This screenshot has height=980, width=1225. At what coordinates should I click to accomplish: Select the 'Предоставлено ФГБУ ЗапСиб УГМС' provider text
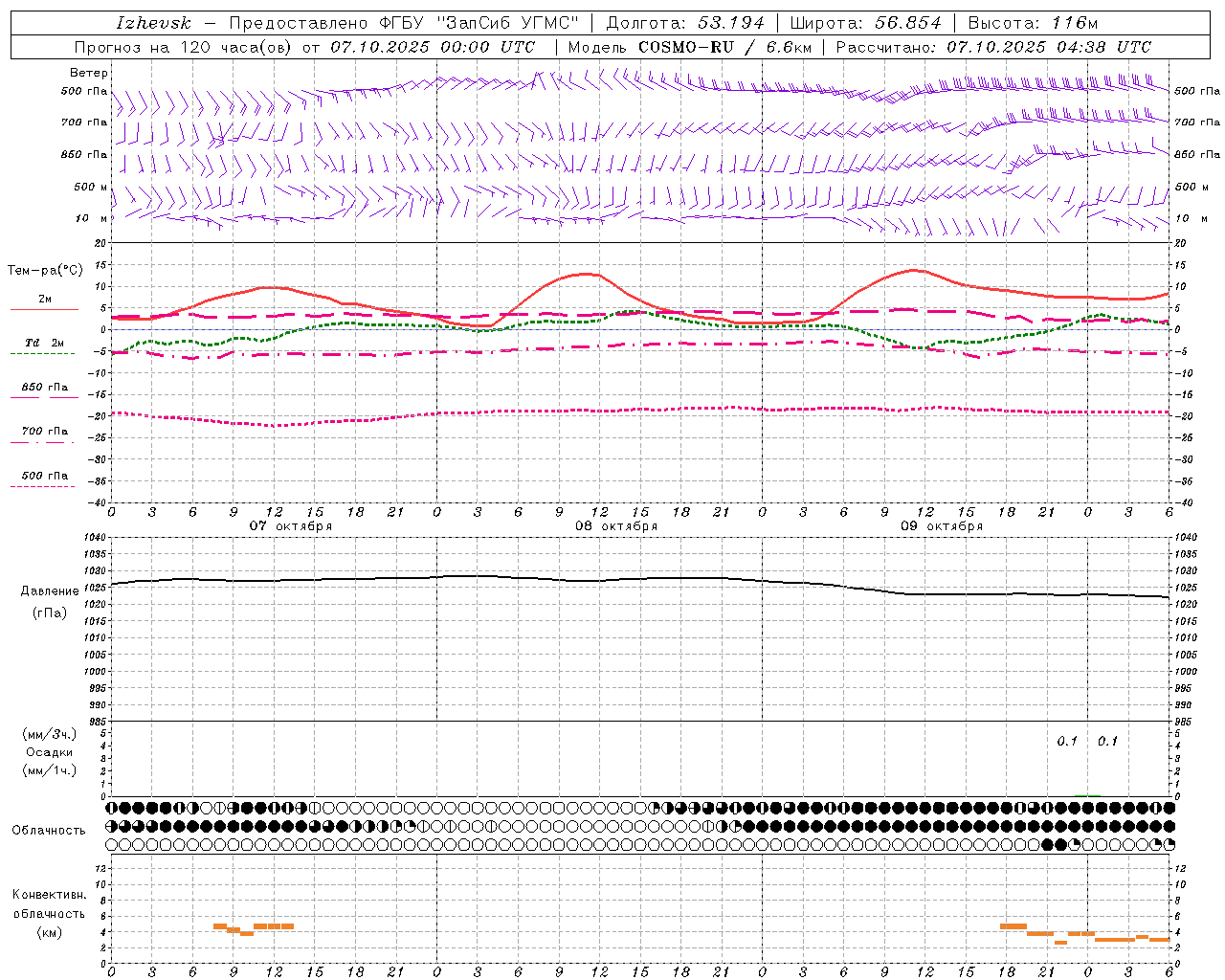coord(403,23)
